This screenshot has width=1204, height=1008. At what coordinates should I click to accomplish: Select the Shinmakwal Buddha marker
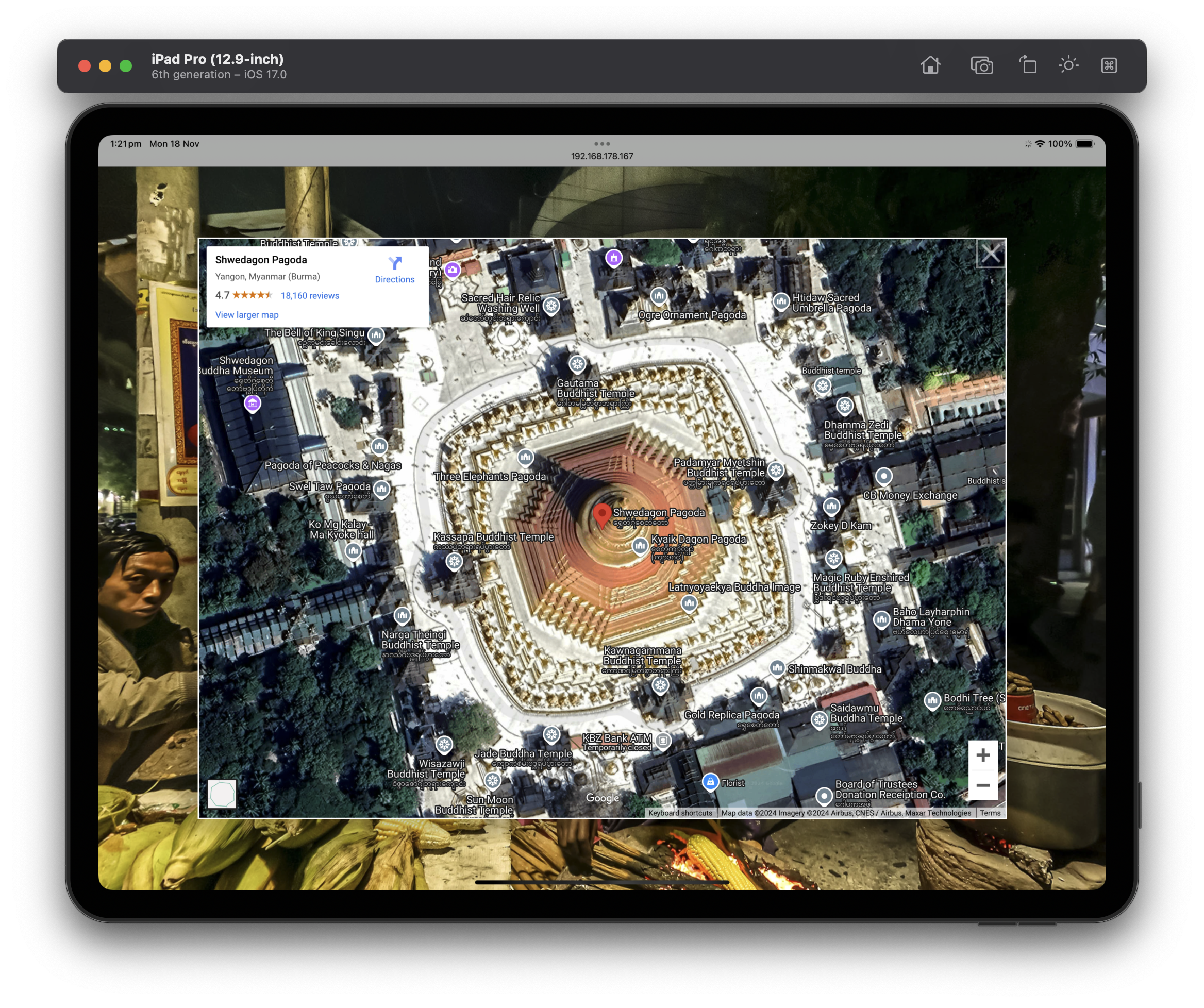(777, 668)
